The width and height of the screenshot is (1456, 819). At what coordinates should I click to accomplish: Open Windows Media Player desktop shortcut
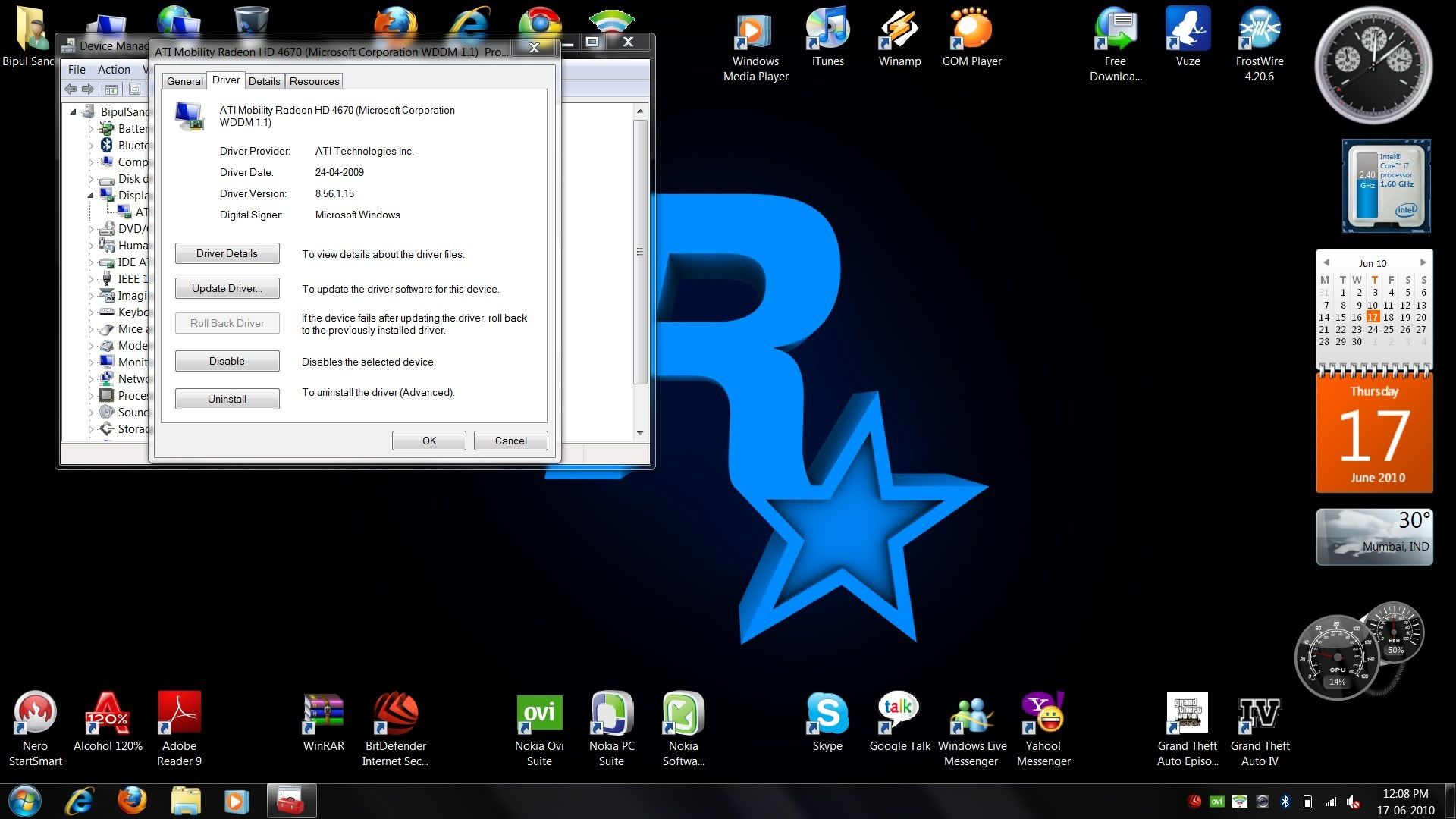pos(755,45)
